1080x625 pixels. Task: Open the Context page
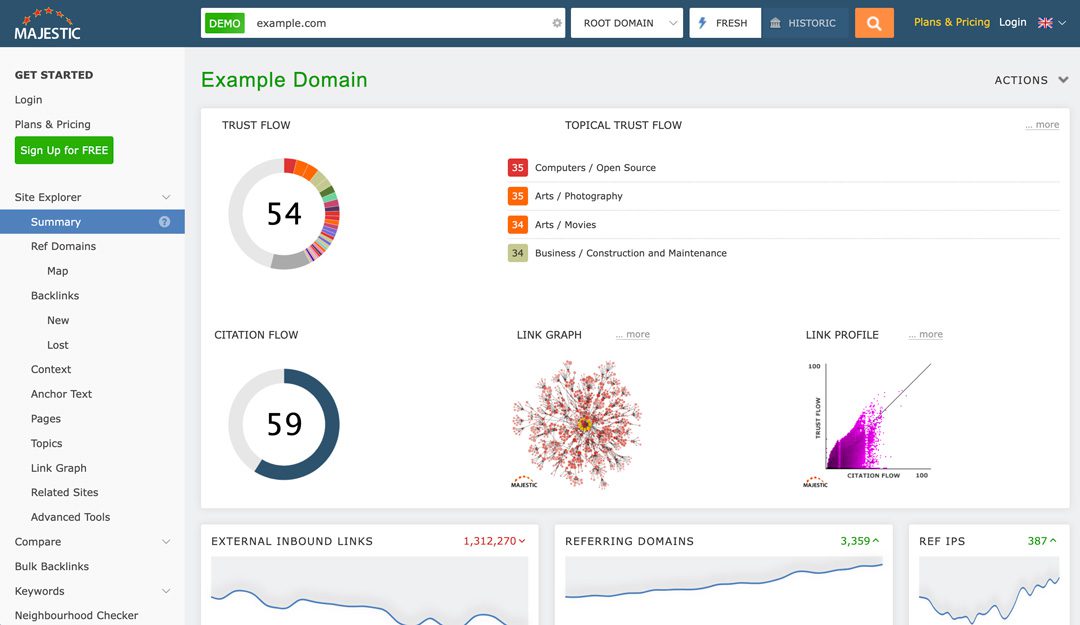click(51, 369)
